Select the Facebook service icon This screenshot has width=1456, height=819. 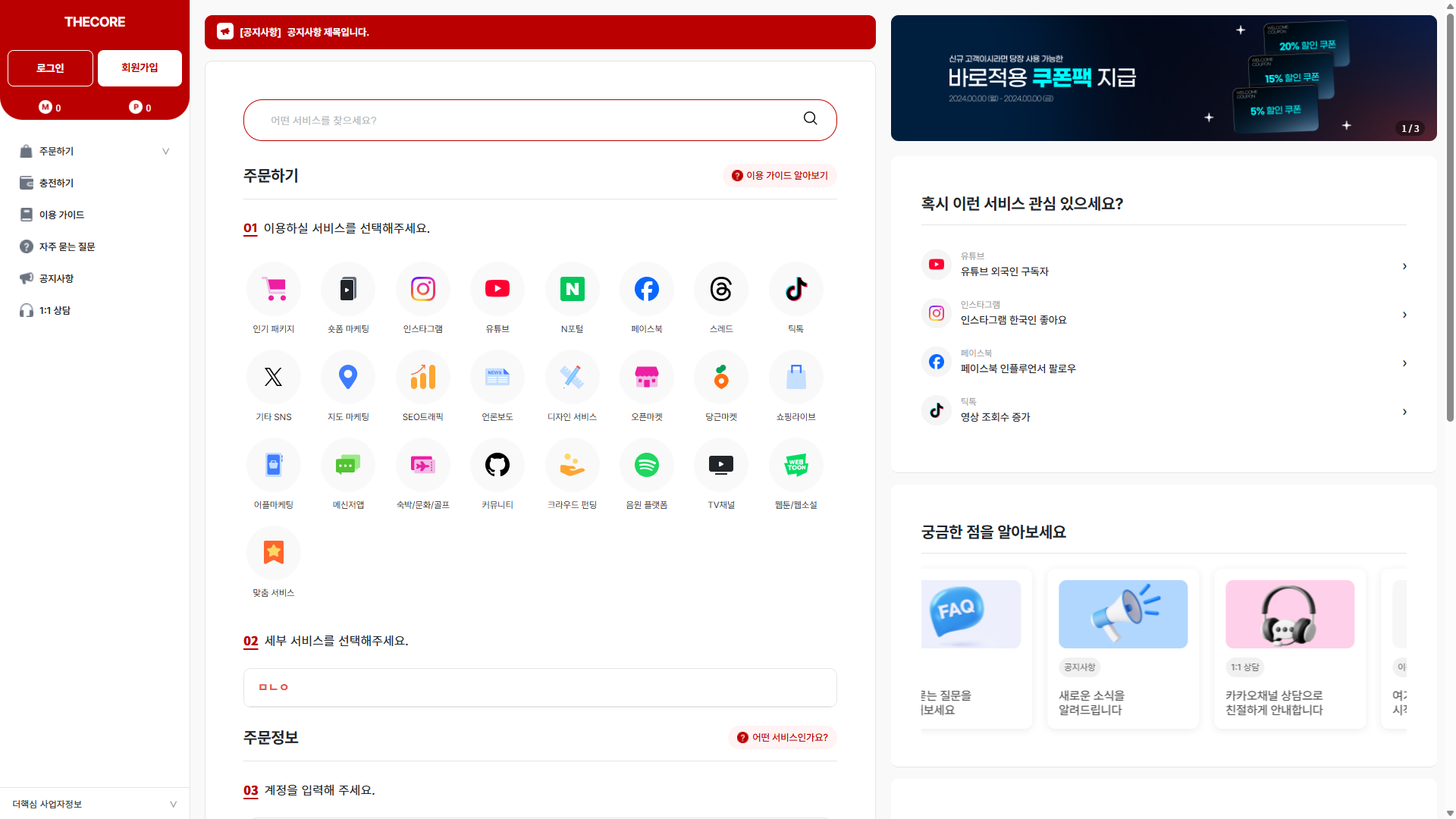point(647,289)
